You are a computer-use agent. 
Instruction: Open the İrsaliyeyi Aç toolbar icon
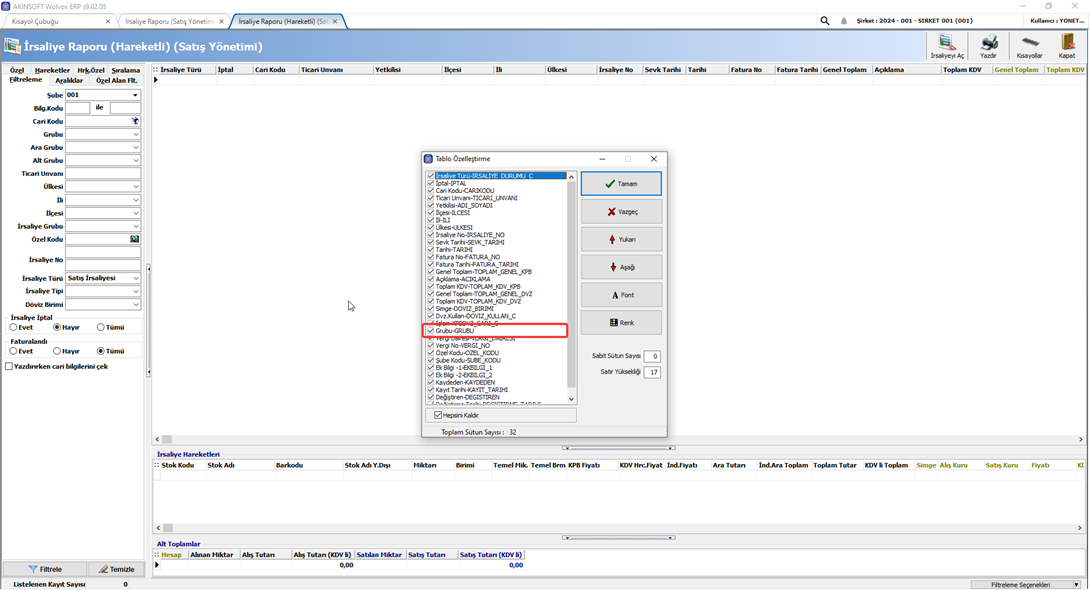pos(947,46)
